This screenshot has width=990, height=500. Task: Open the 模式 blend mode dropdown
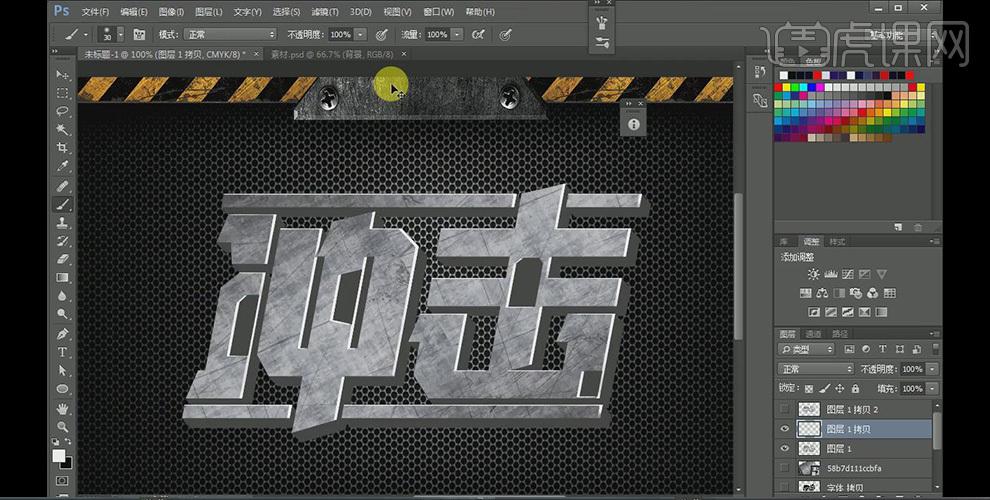point(230,35)
